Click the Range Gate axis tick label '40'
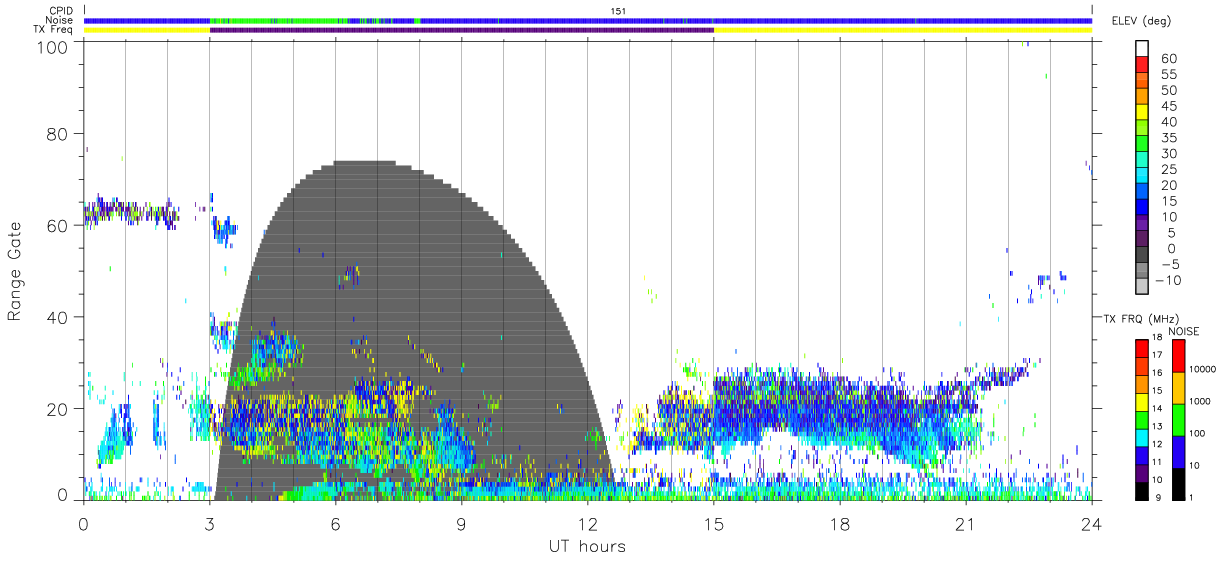The height and width of the screenshot is (567, 1228). tap(58, 317)
